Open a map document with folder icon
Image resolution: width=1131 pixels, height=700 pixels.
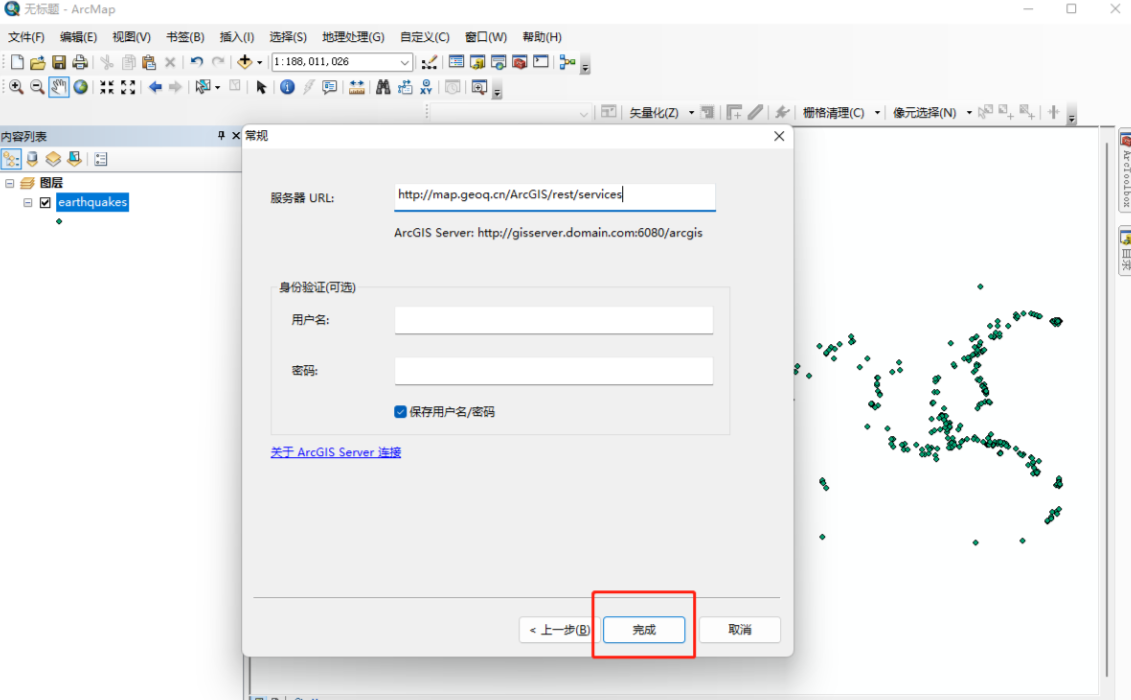[x=38, y=62]
